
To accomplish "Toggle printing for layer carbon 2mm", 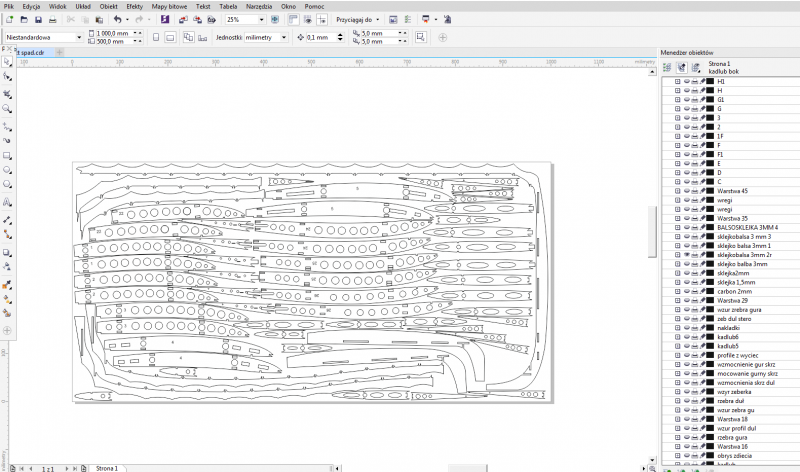I will pyautogui.click(x=694, y=291).
